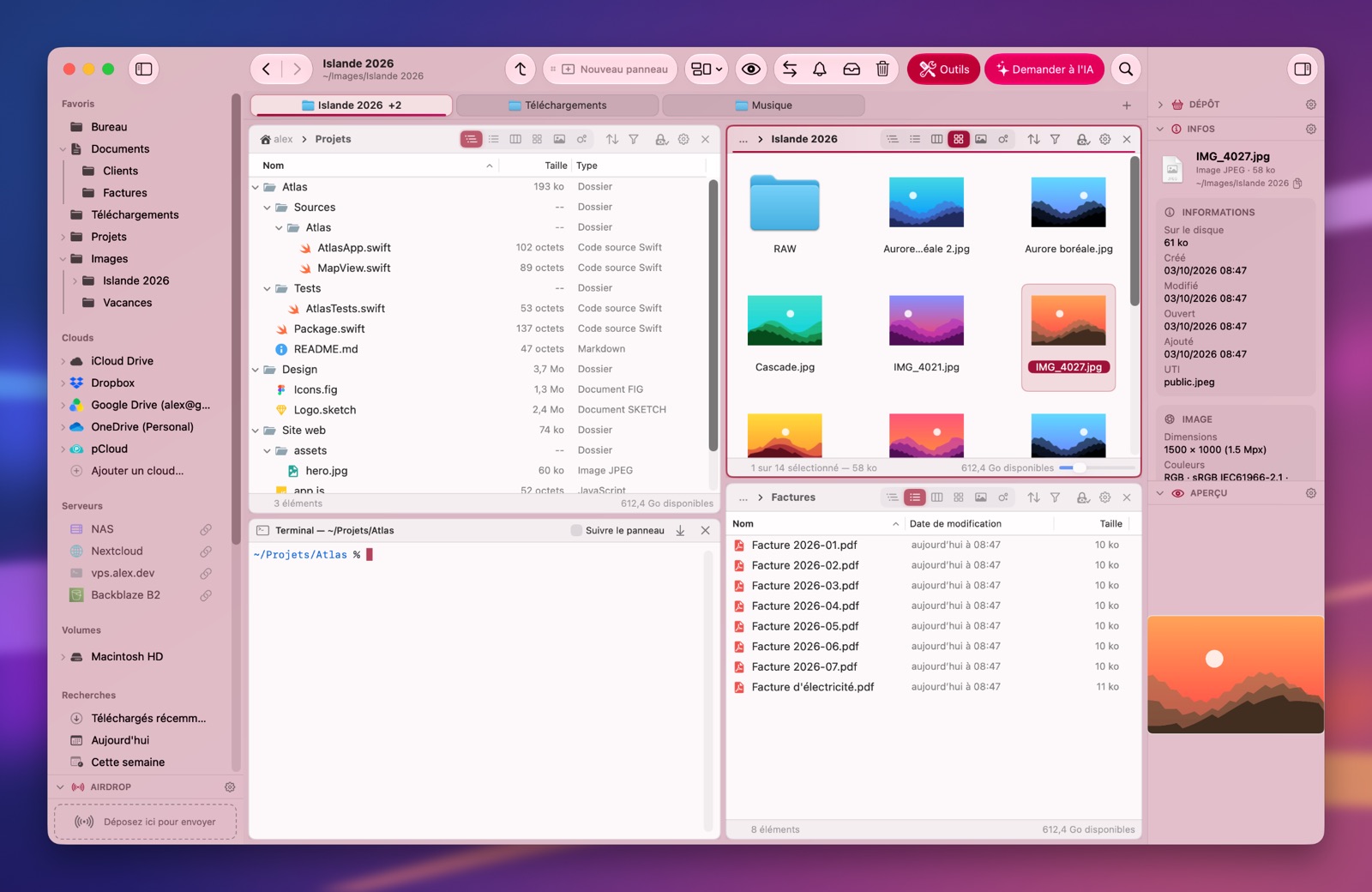
Task: Click the trash icon in toolbar
Action: point(882,69)
